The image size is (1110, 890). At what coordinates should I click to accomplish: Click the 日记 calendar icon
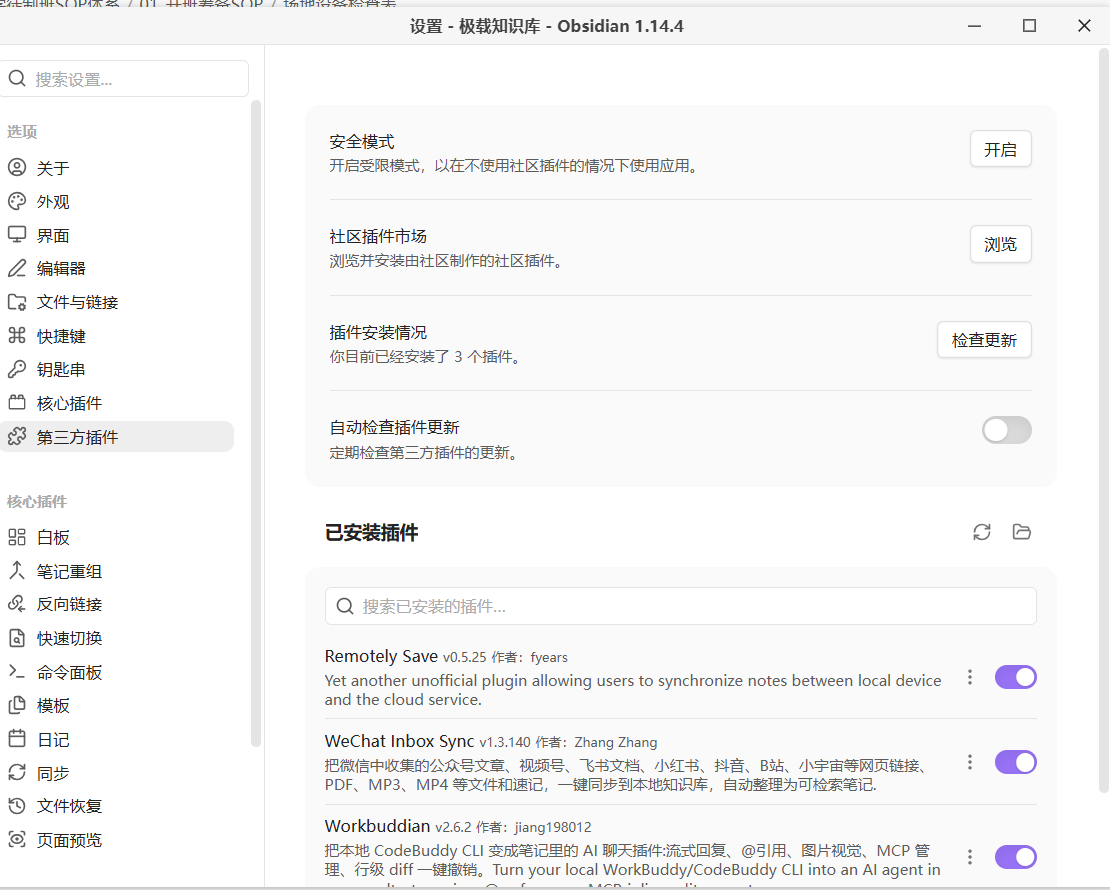tap(17, 739)
